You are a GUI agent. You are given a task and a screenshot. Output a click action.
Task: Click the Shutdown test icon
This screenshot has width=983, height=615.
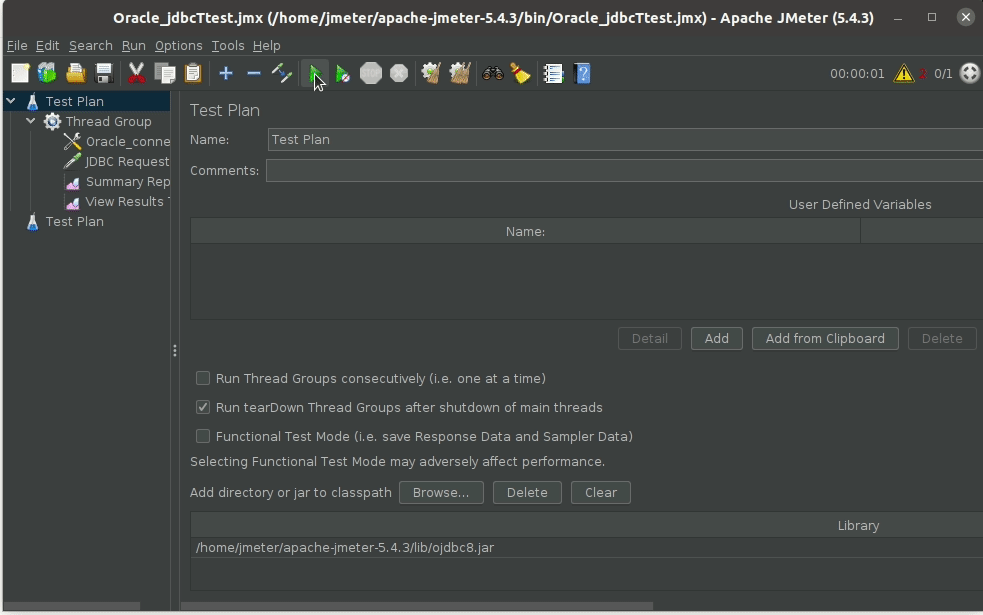(399, 73)
